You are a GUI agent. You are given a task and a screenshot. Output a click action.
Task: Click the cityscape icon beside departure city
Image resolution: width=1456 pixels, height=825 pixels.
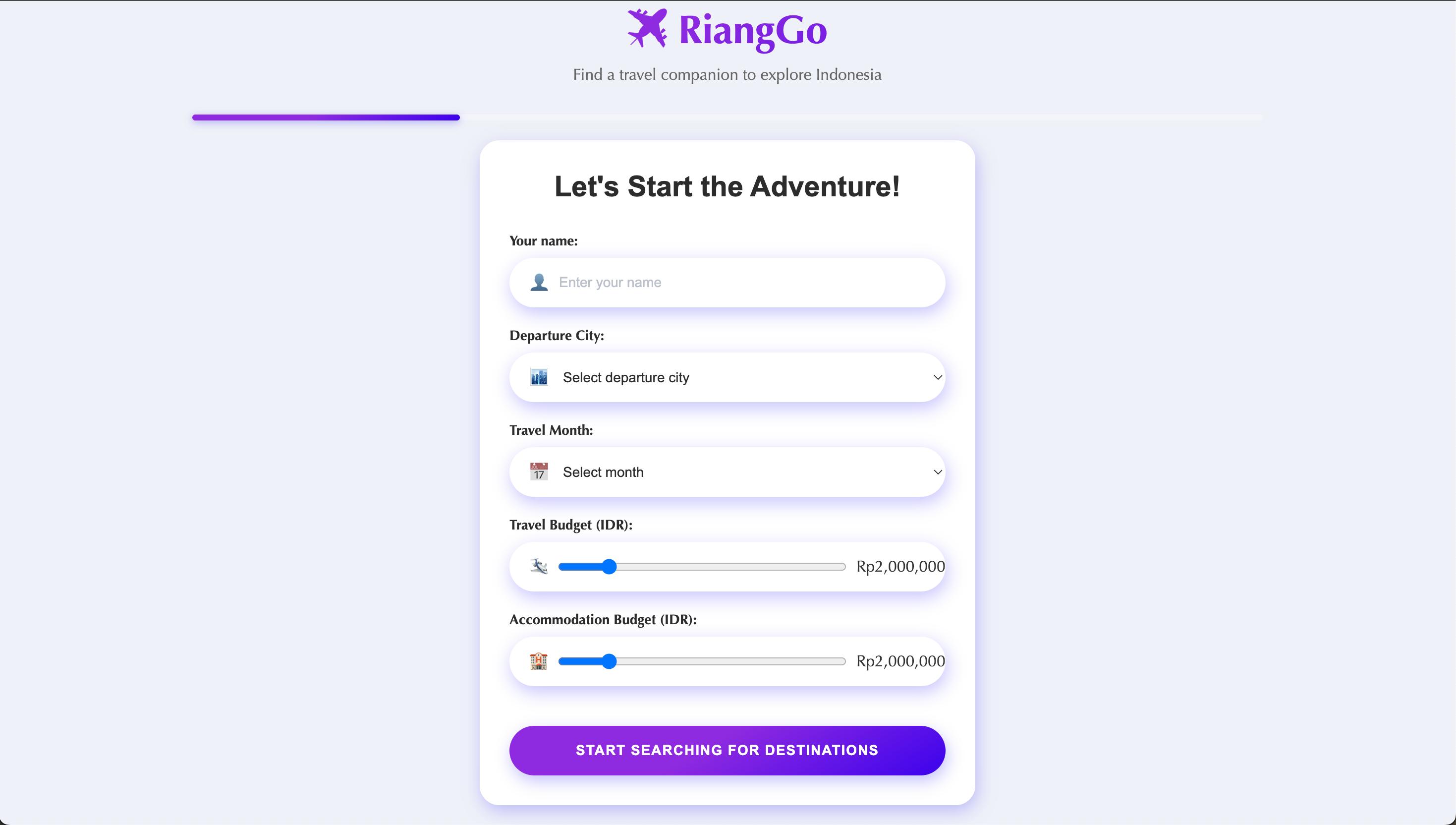pyautogui.click(x=539, y=377)
